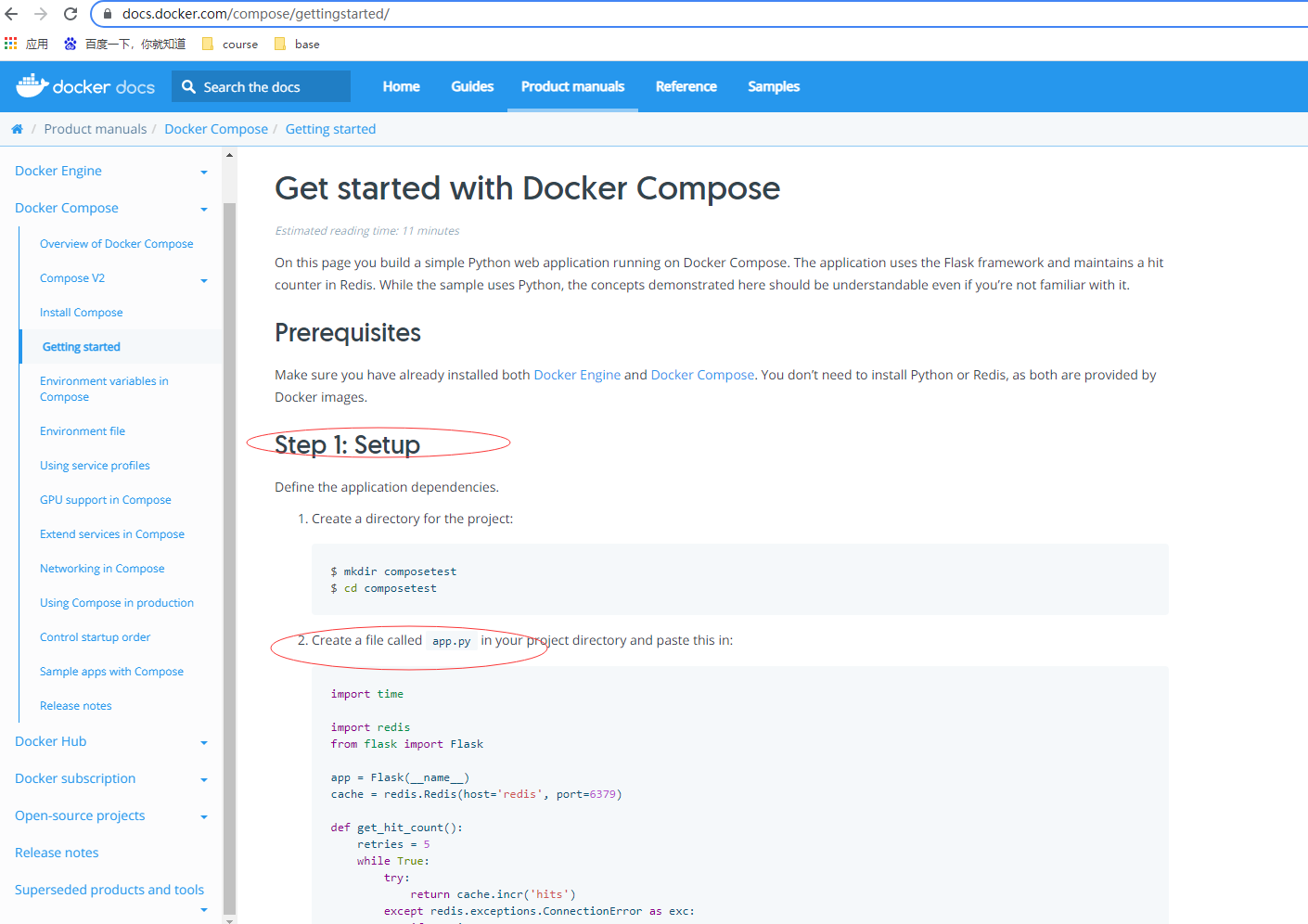Expand the Compose V2 caret
The width and height of the screenshot is (1308, 924).
[204, 280]
